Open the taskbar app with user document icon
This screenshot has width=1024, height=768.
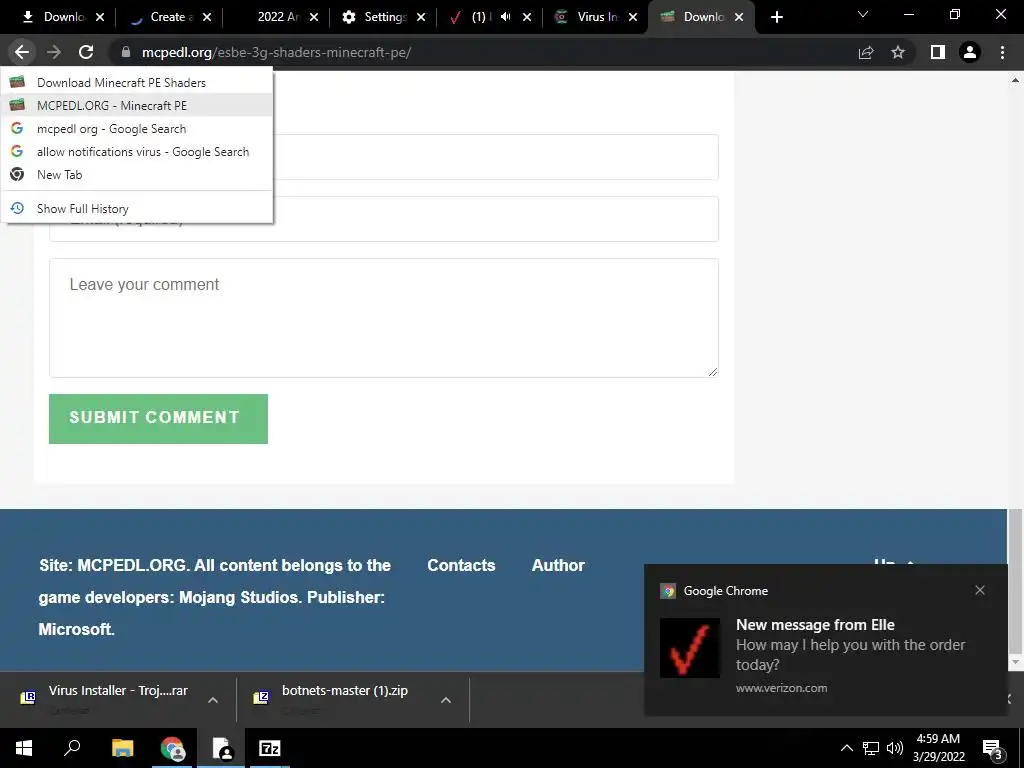coord(221,748)
